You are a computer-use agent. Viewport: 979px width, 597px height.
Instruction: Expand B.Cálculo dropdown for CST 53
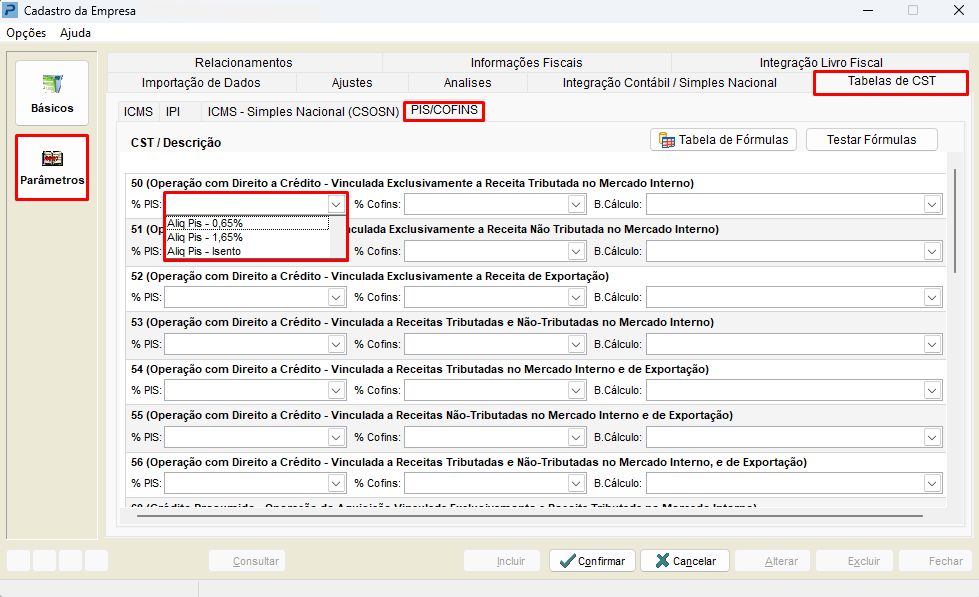(932, 344)
